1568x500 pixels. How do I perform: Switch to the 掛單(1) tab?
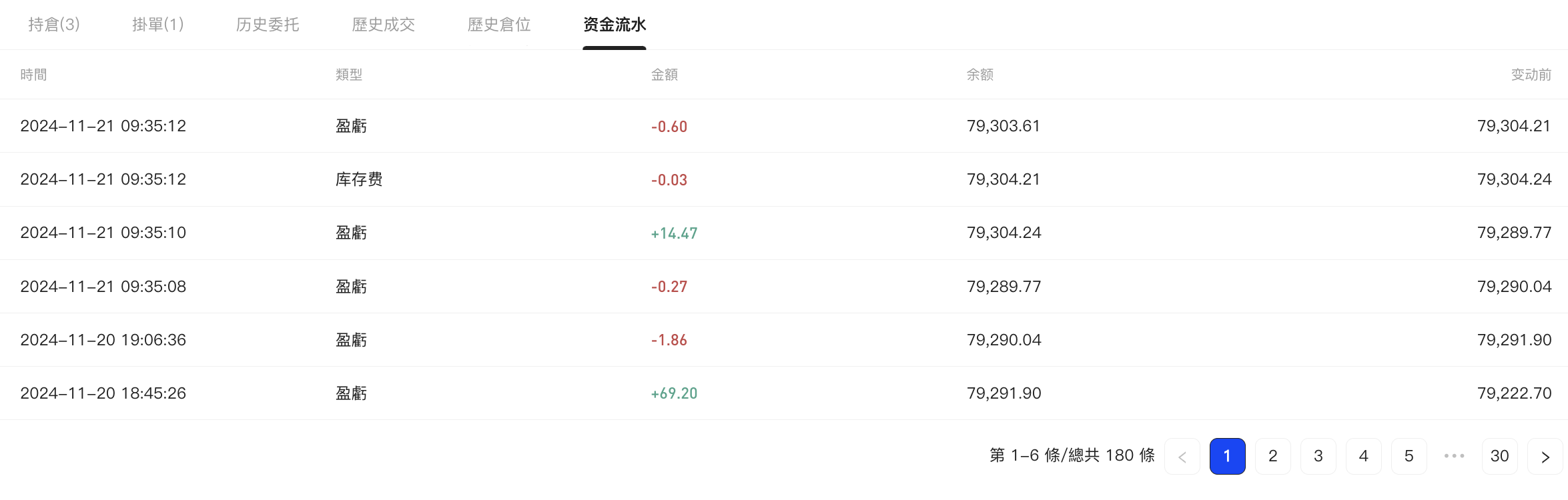[158, 25]
